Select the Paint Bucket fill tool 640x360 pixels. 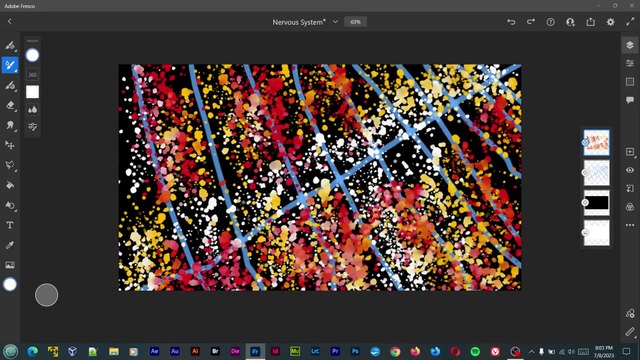tap(10, 185)
